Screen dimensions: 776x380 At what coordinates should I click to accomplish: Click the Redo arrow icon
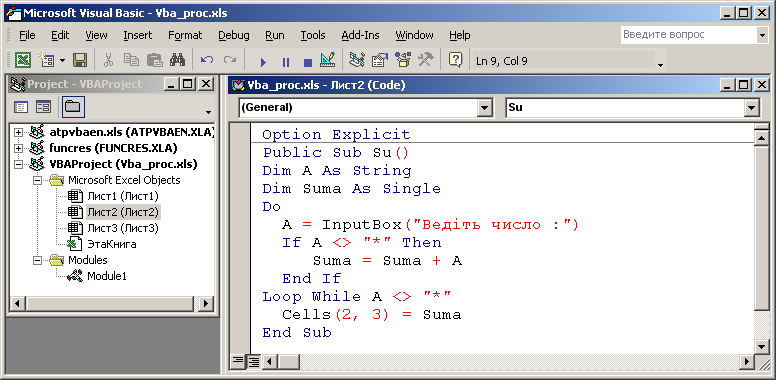(x=230, y=60)
